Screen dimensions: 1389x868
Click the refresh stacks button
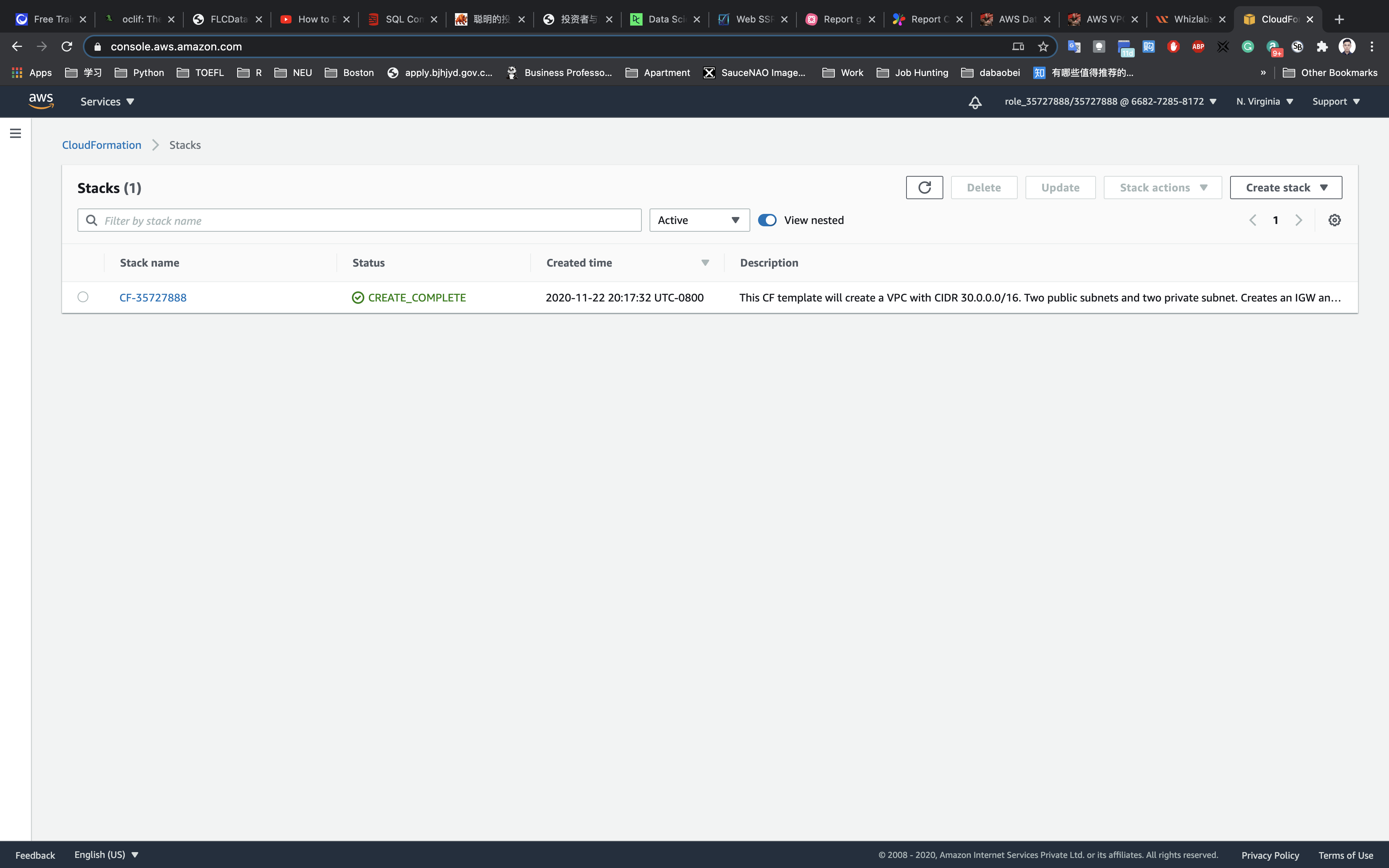pyautogui.click(x=924, y=188)
